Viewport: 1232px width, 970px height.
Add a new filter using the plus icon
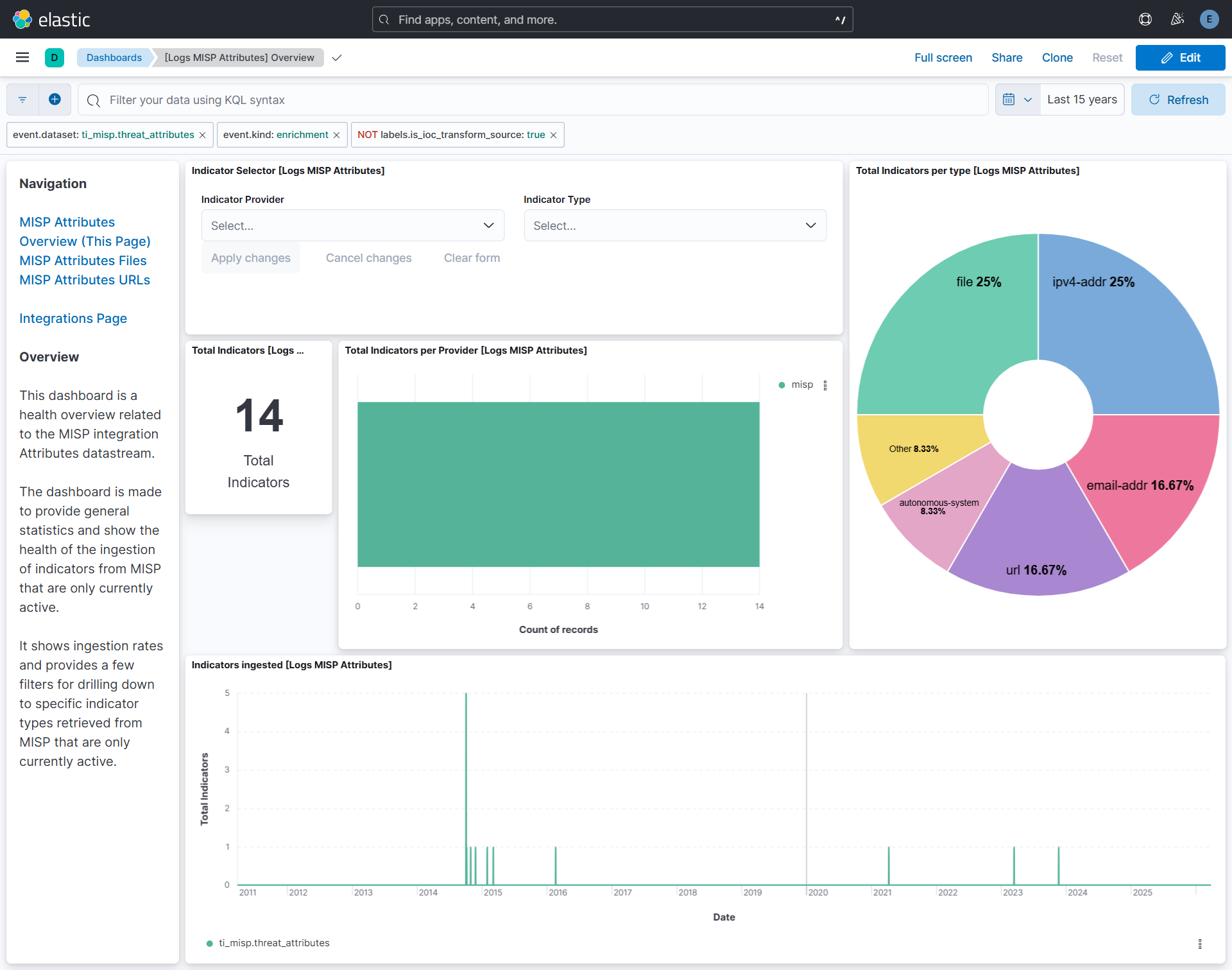click(x=55, y=100)
